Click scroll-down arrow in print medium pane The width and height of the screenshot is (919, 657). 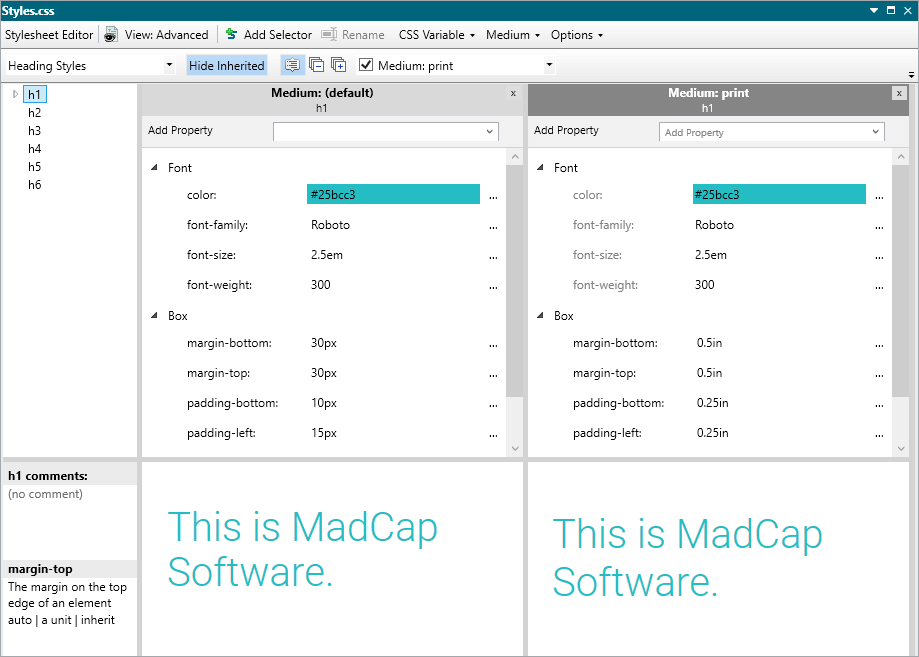click(x=901, y=448)
